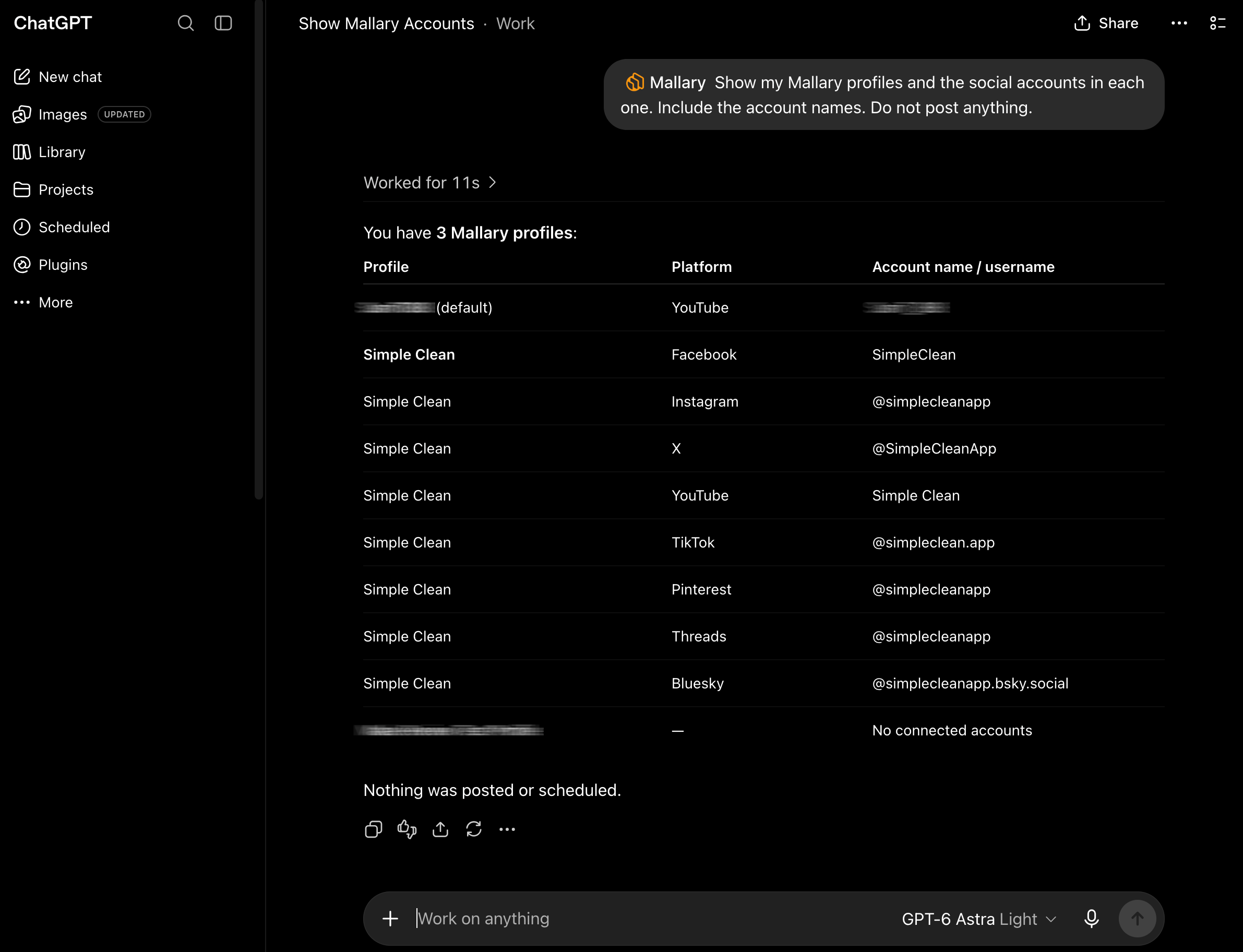
Task: Click the Bluesky platform cell
Action: tap(697, 683)
